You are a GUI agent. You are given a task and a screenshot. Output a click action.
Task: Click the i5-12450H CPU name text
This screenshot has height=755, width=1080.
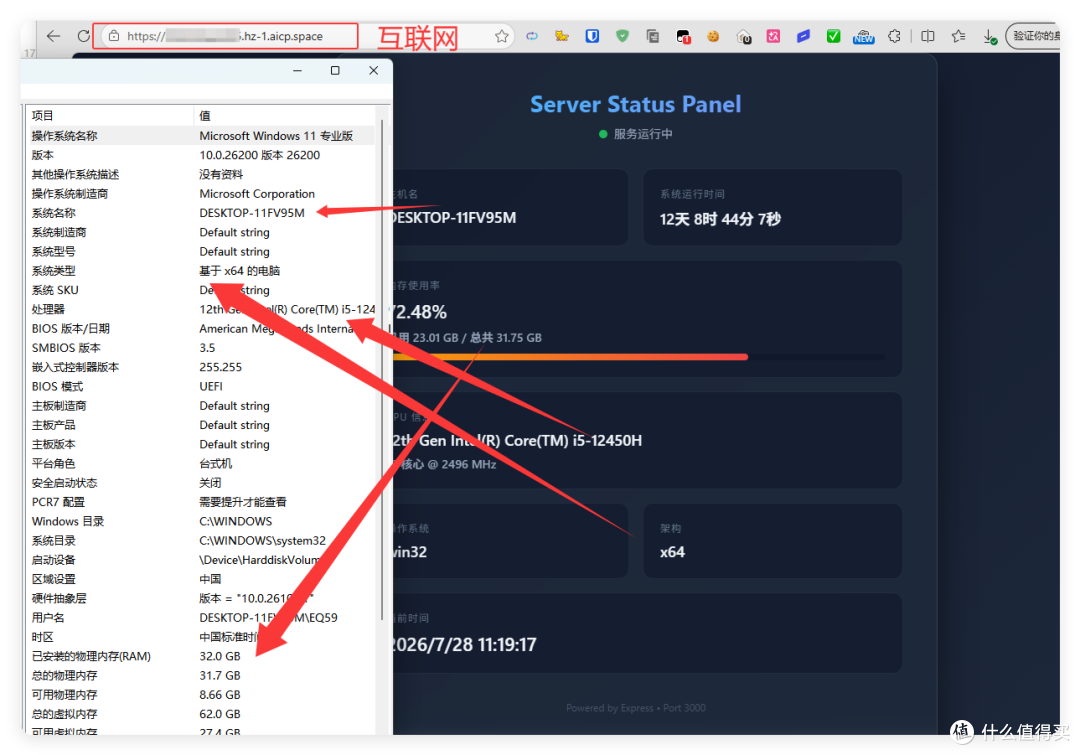[517, 440]
